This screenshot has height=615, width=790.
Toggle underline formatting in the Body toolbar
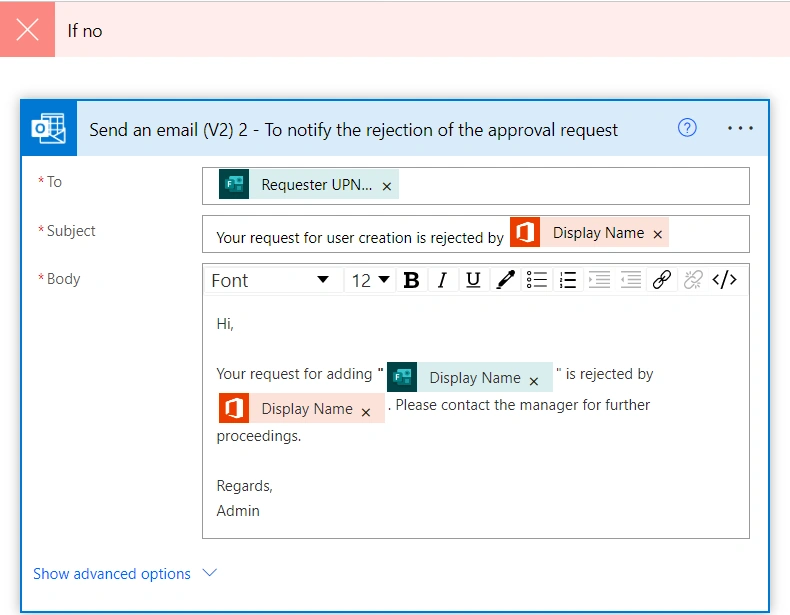coord(473,280)
